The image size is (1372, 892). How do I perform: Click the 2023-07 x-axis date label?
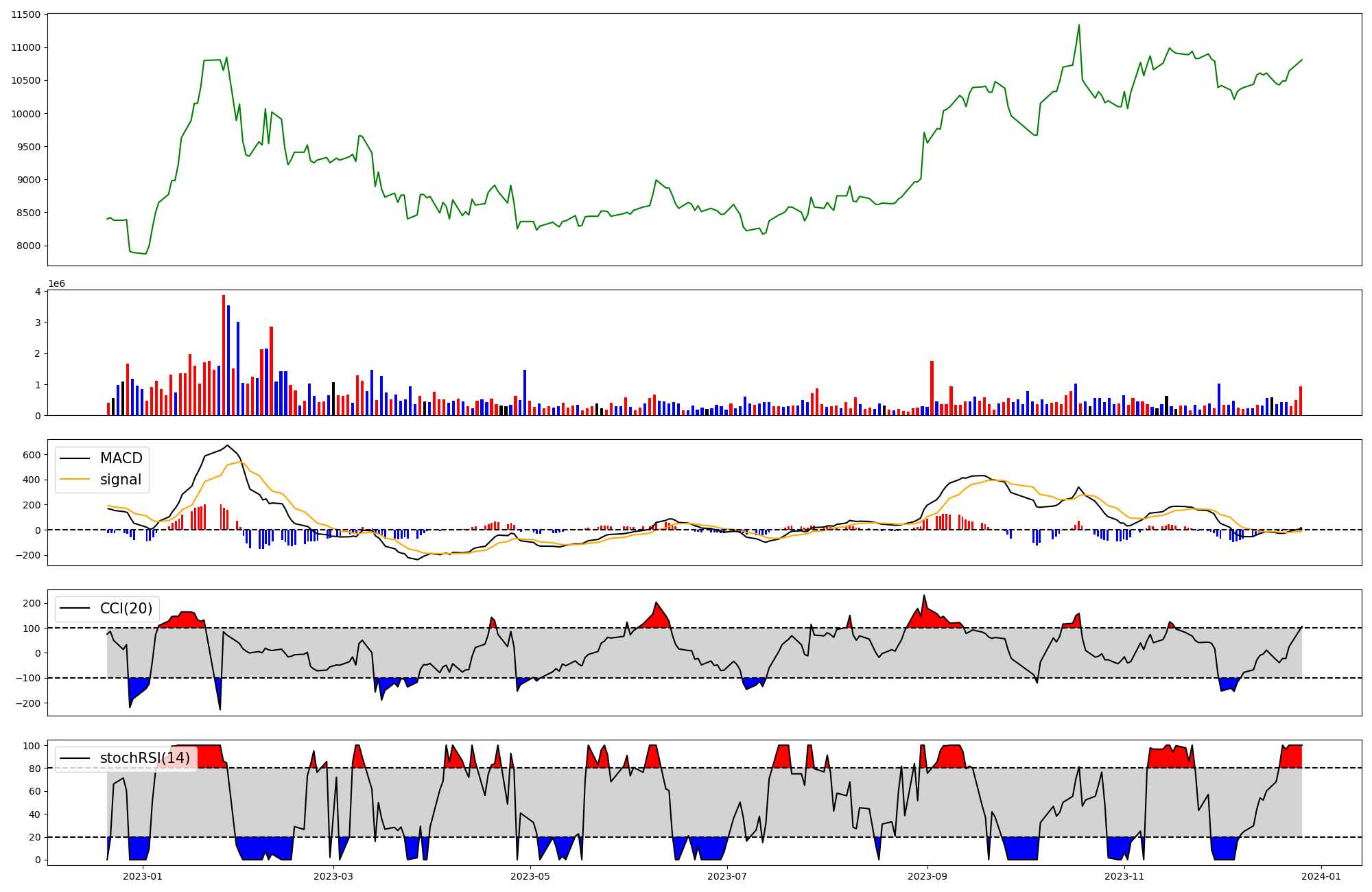(727, 876)
